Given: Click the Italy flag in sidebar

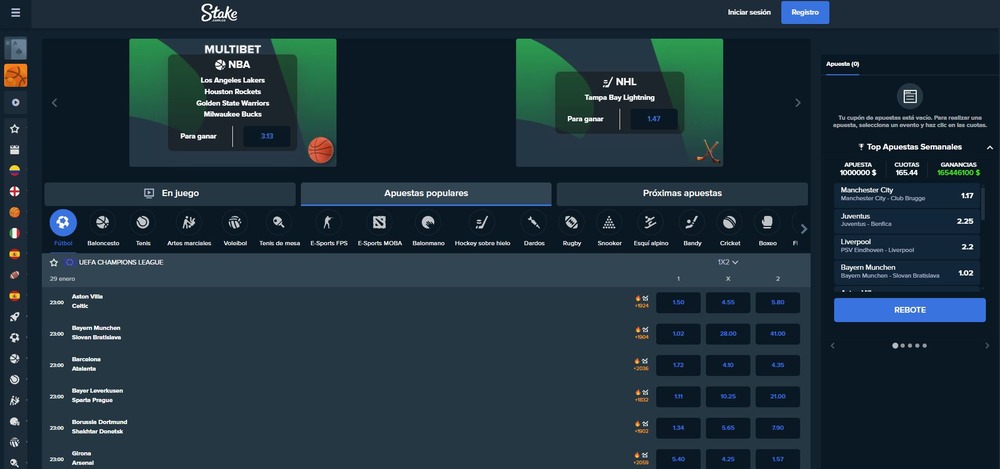Looking at the screenshot, I should 15,233.
